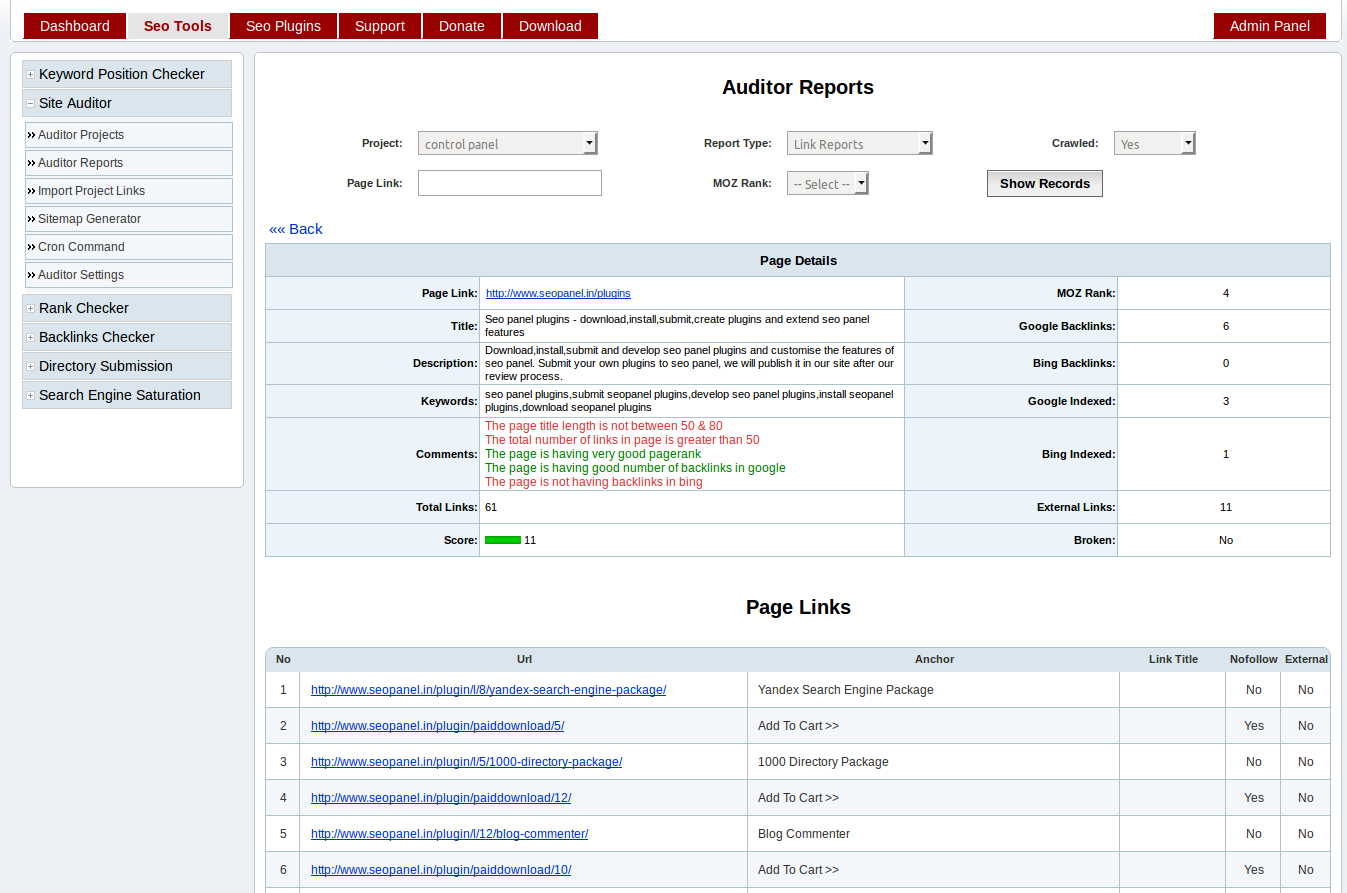
Task: Open the paiddownload/12 link
Action: (441, 798)
